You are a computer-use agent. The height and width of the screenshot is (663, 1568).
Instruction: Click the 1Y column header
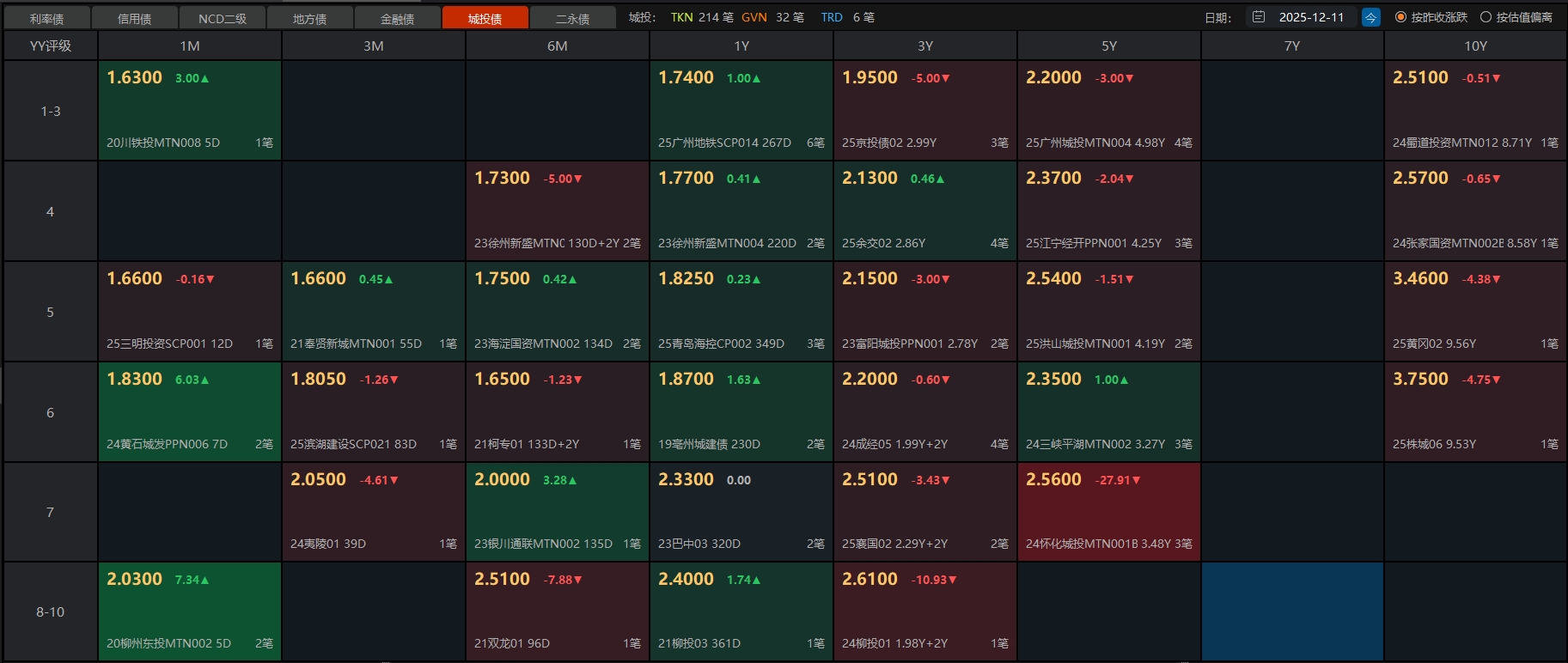coord(741,46)
